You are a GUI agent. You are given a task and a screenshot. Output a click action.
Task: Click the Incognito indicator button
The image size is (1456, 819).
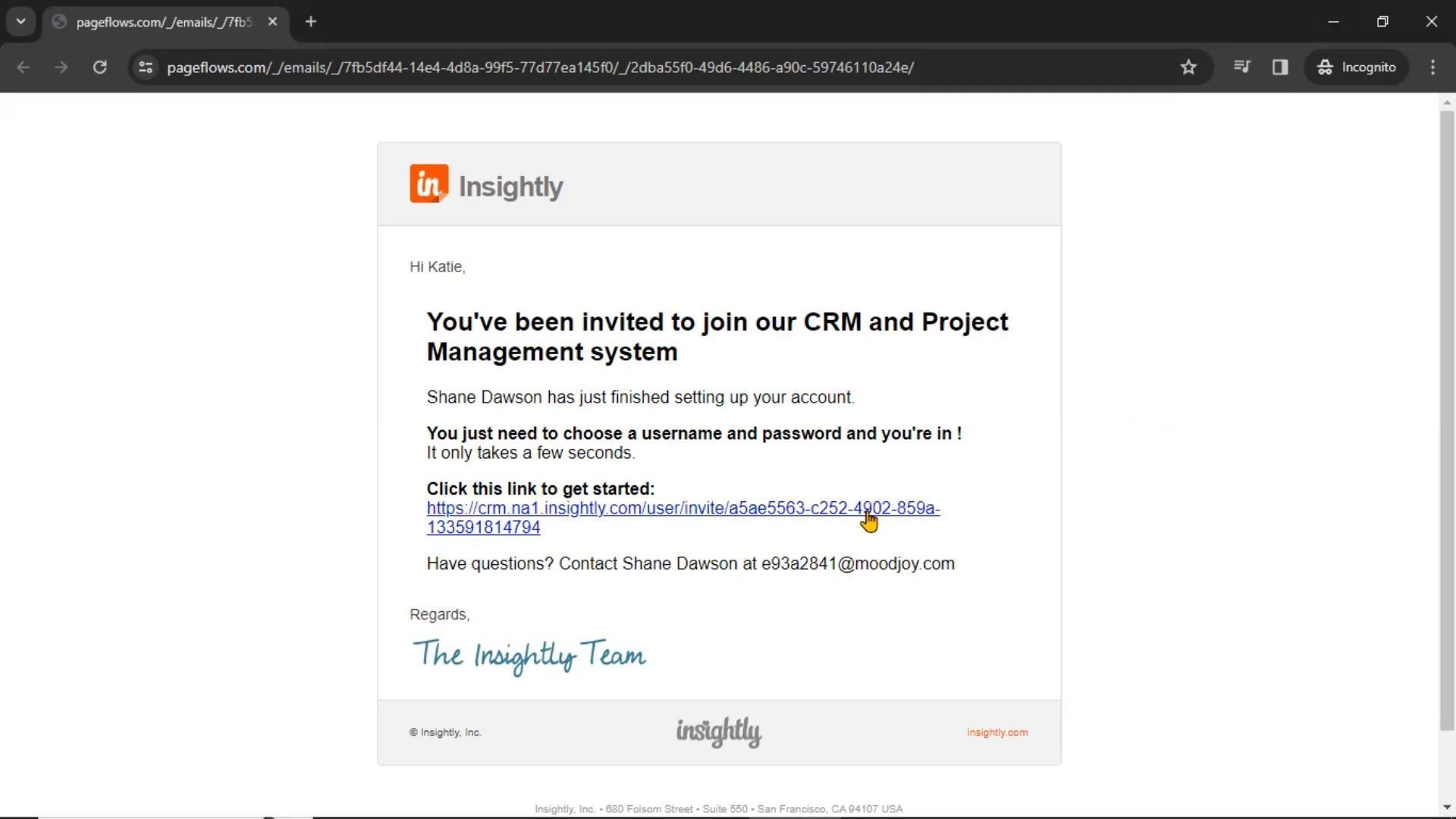click(1357, 67)
